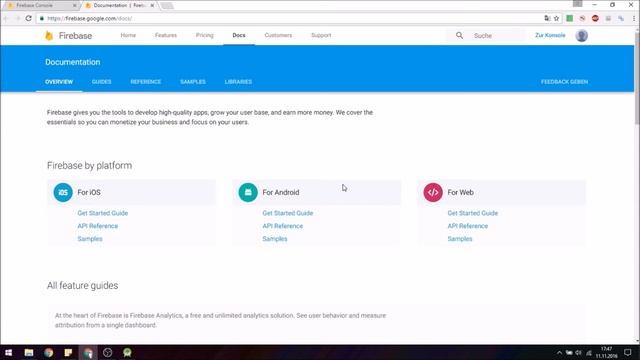Click the Documentation page title
Image resolution: width=640 pixels, height=360 pixels.
[73, 62]
